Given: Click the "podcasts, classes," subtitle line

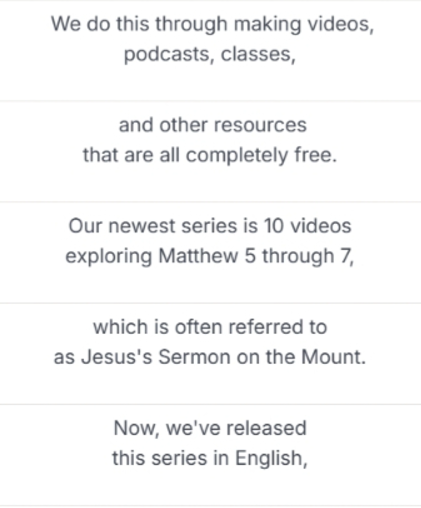Looking at the screenshot, I should [210, 55].
